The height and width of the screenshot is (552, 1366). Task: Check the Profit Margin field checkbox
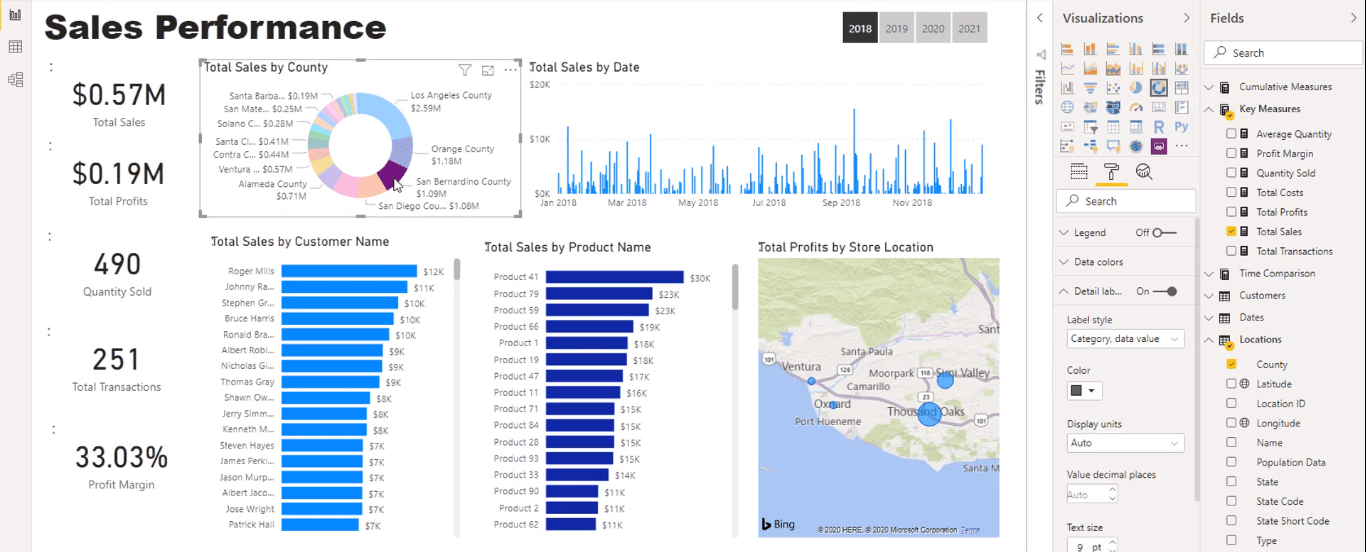point(1232,153)
